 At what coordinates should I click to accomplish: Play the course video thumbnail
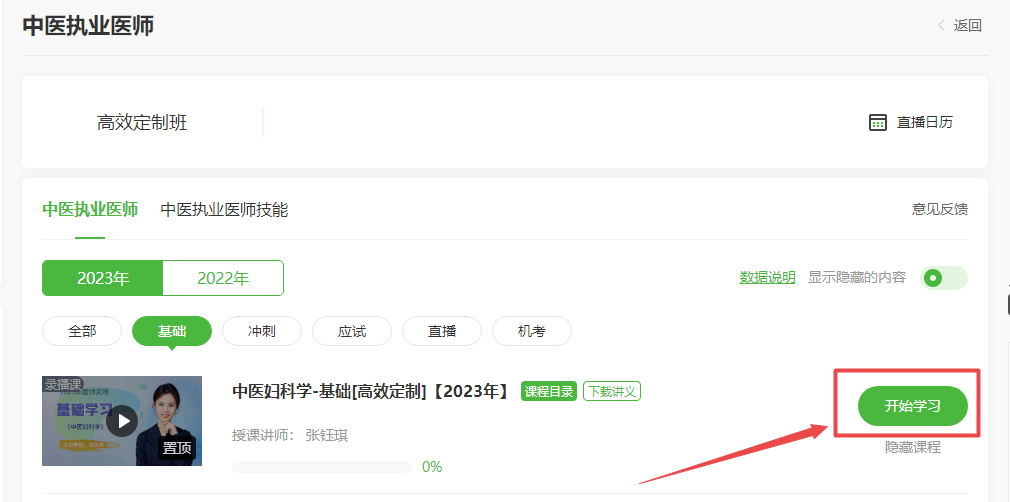(122, 420)
